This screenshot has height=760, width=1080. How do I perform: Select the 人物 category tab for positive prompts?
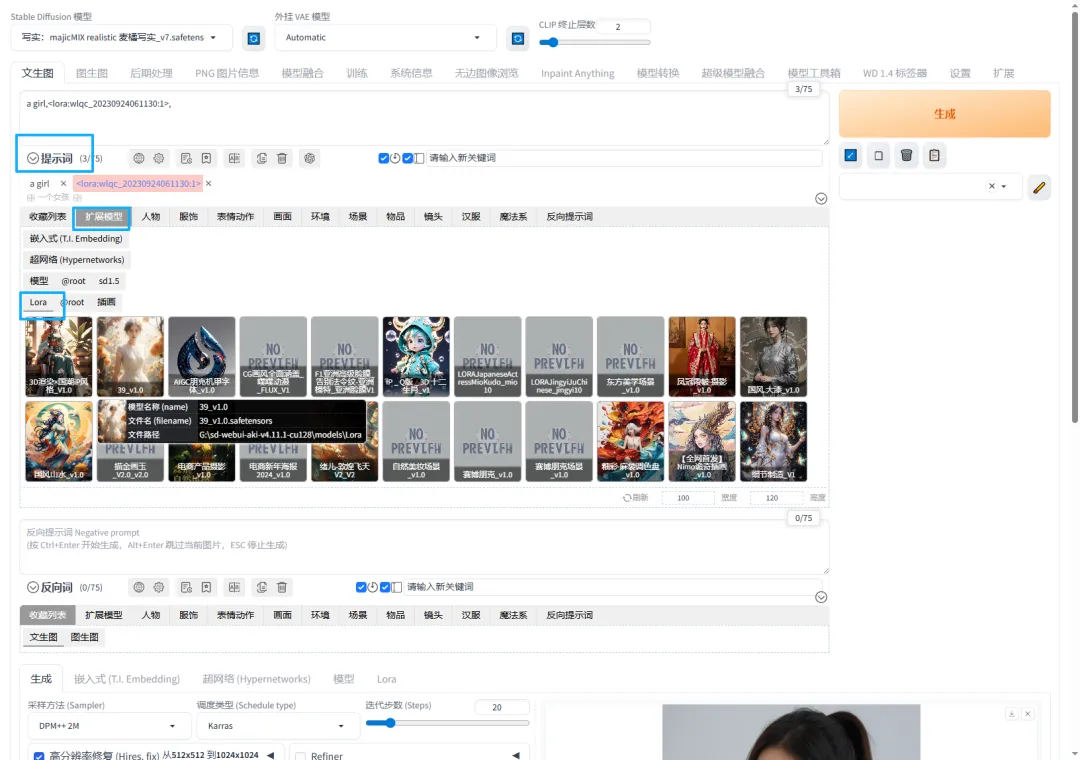151,216
